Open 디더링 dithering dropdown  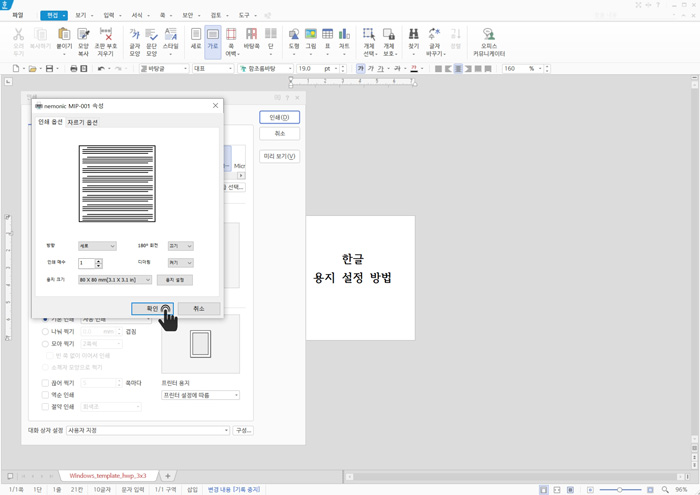click(180, 263)
